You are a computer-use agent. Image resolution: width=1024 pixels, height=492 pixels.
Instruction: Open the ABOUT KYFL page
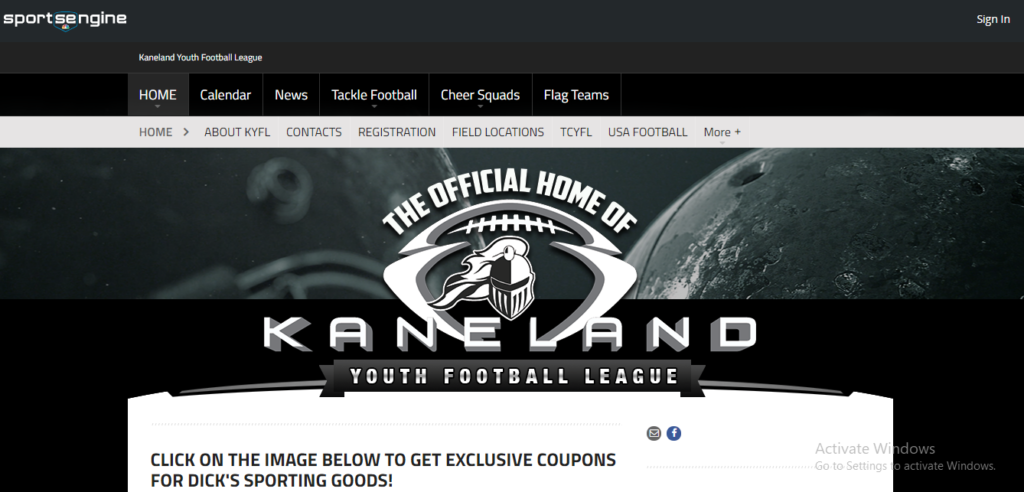click(x=237, y=132)
